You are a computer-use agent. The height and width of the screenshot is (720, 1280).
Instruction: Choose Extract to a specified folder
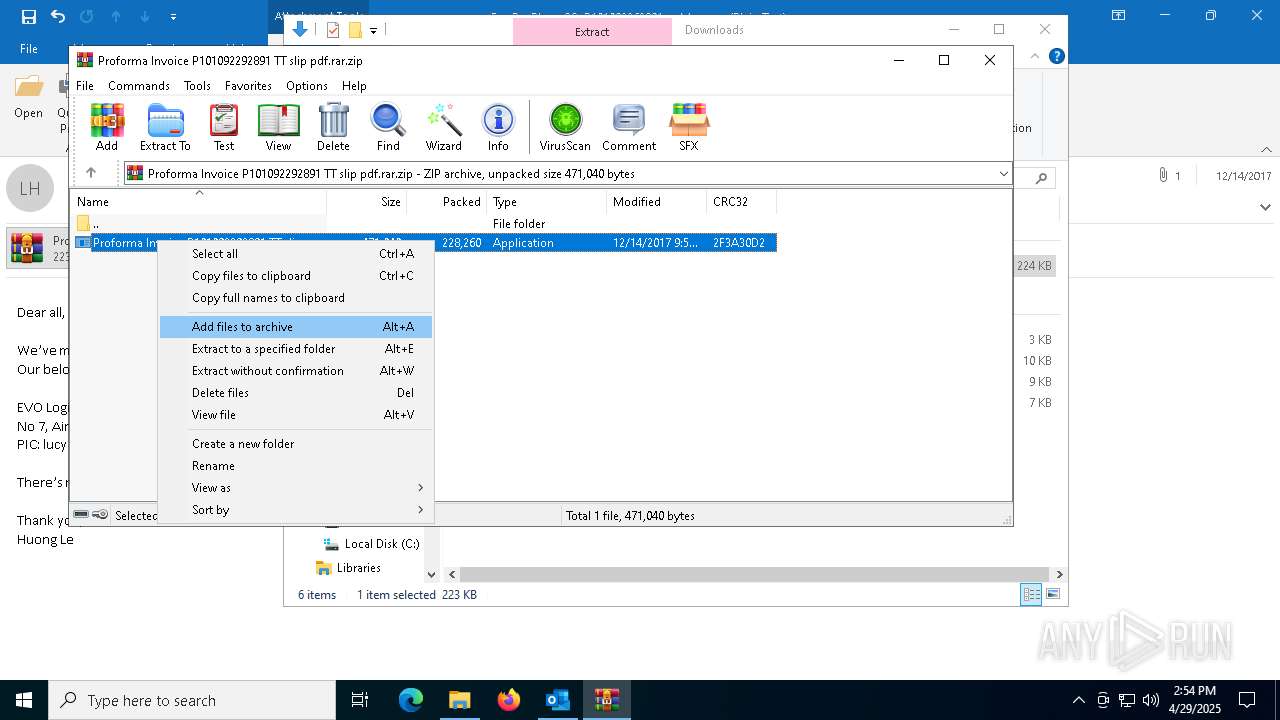tap(296, 349)
